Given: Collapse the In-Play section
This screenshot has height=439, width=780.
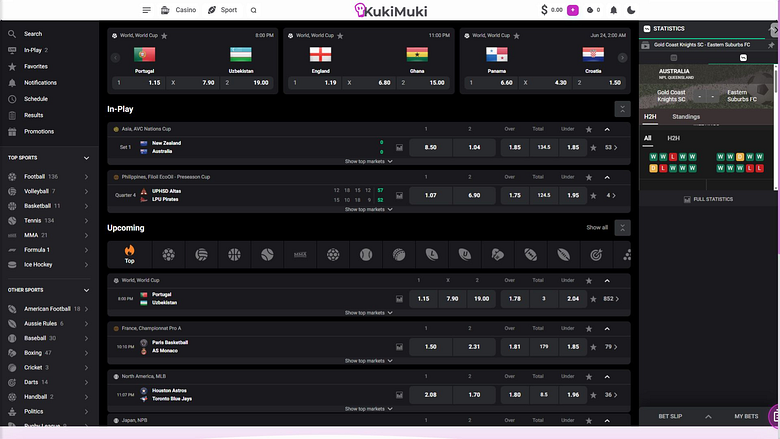Looking at the screenshot, I should point(622,109).
